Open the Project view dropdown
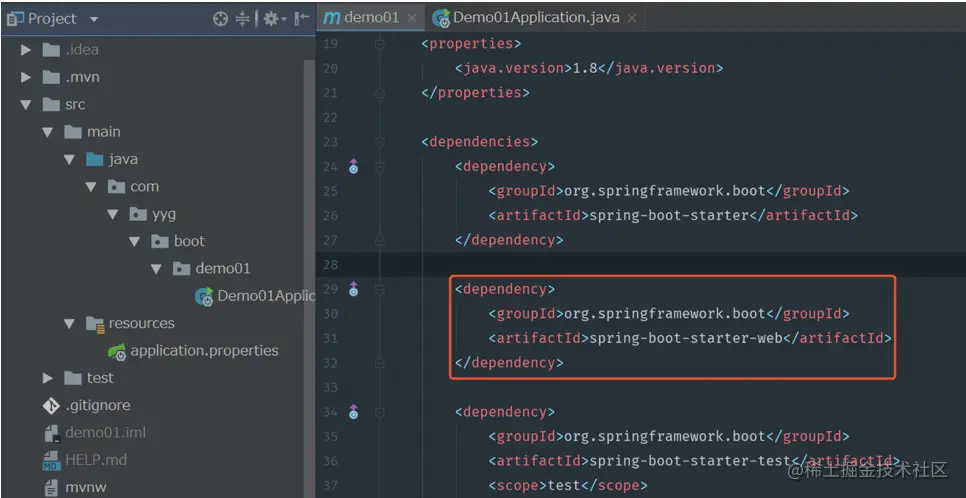The width and height of the screenshot is (966, 498). click(94, 19)
